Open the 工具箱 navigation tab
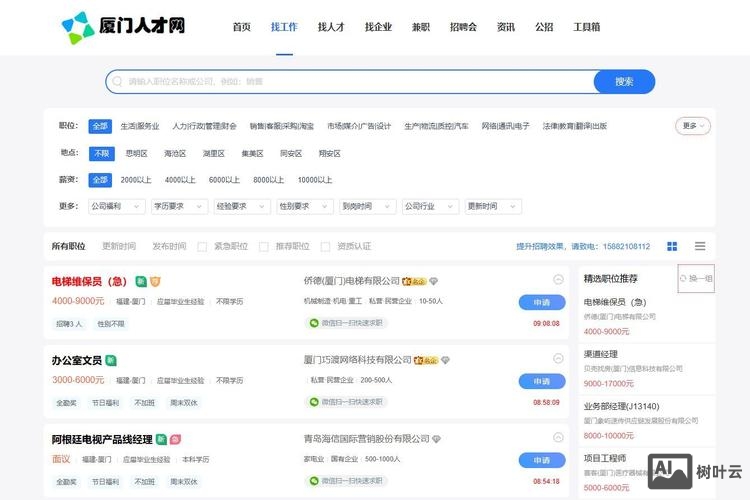The height and width of the screenshot is (500, 750). tap(586, 27)
